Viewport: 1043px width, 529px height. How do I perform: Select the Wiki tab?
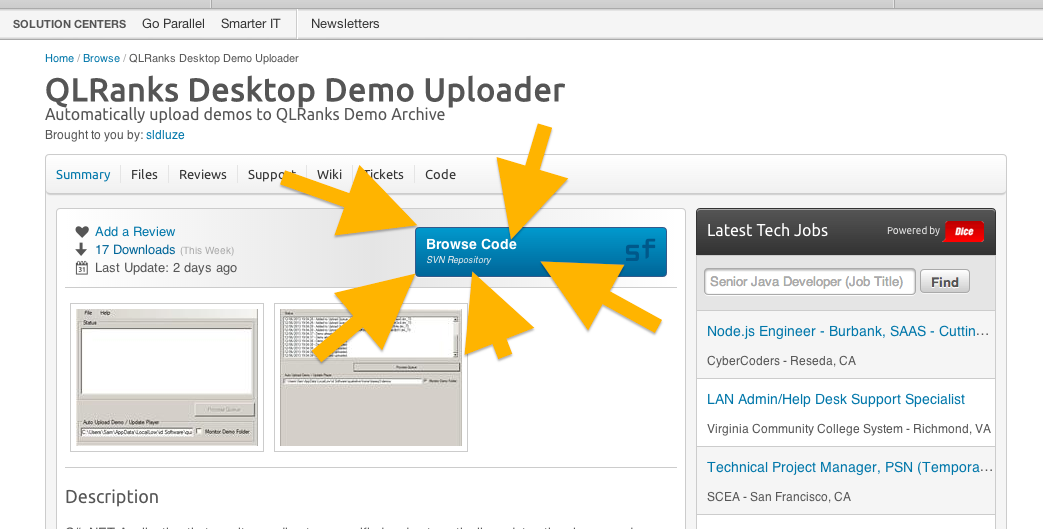tap(329, 174)
